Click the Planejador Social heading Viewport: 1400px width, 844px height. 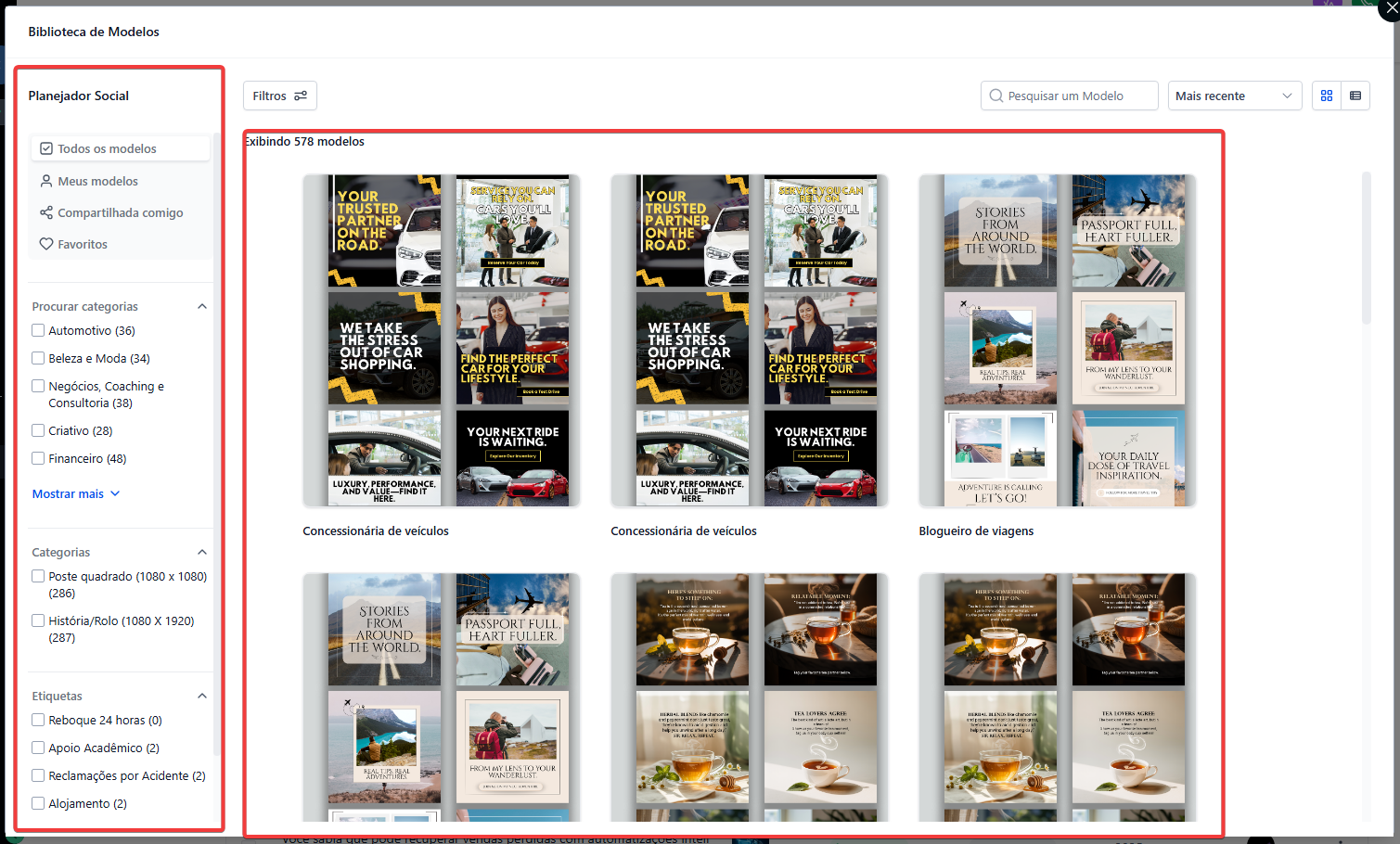[x=79, y=96]
